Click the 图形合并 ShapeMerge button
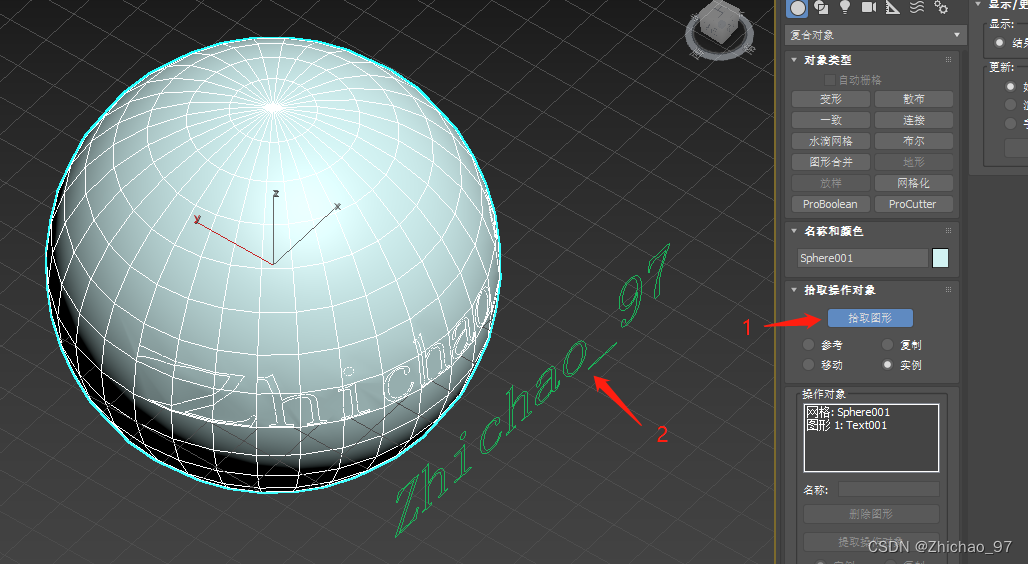The width and height of the screenshot is (1028, 564). 831,162
